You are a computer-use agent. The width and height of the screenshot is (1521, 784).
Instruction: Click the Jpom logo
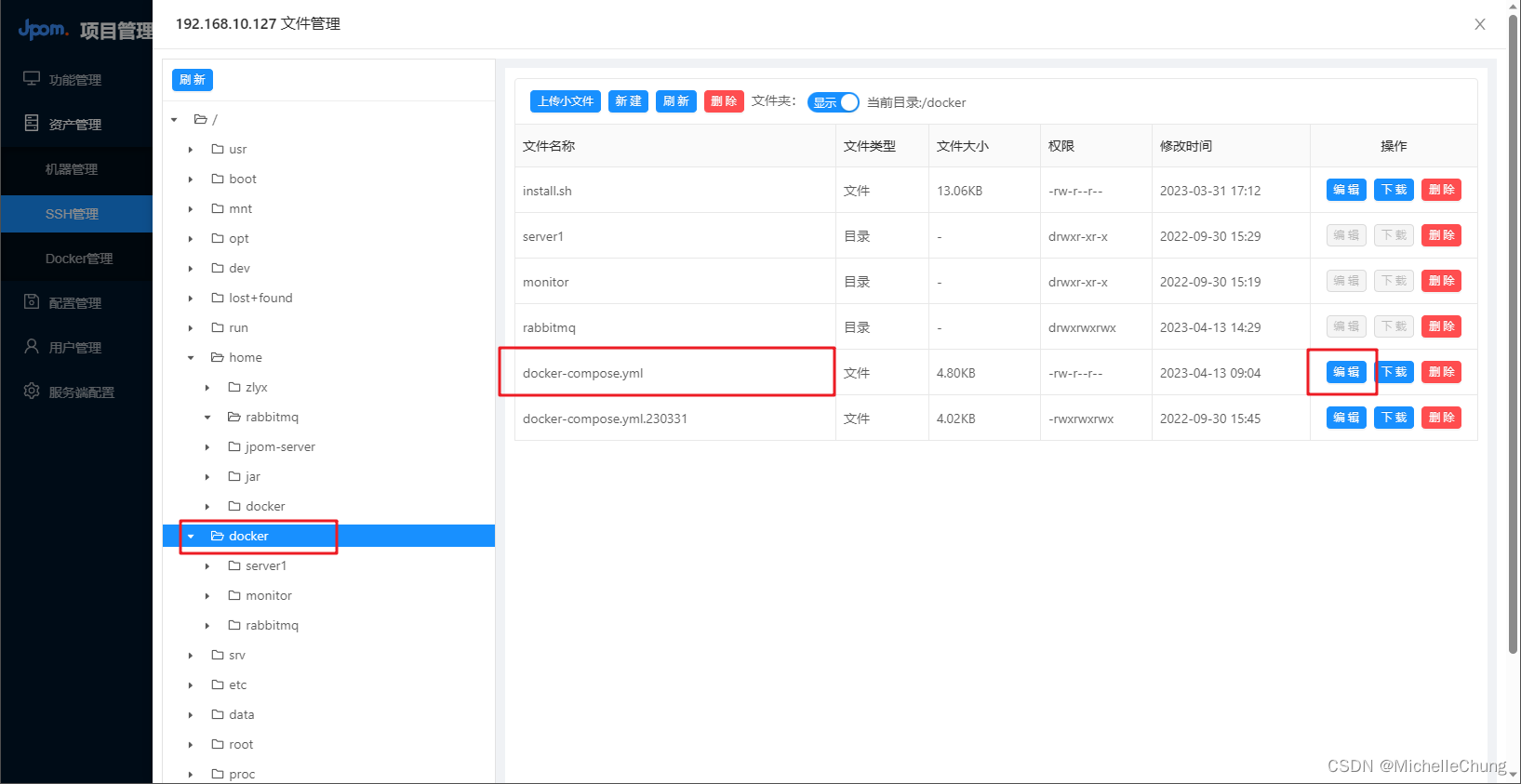[x=44, y=30]
